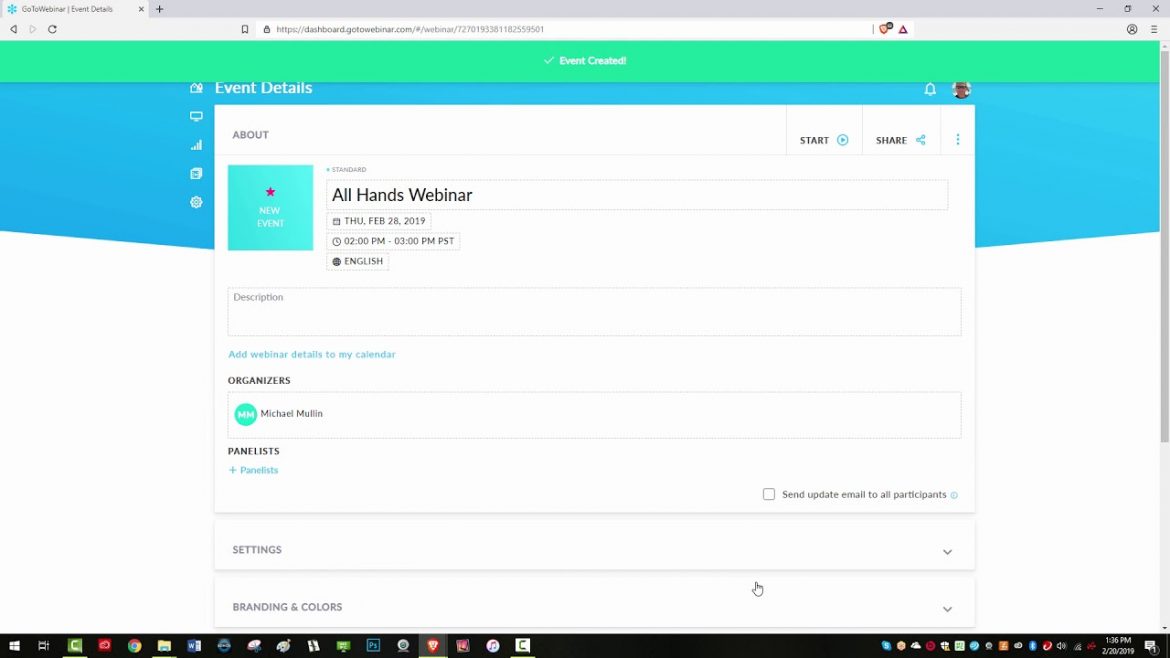Open the video library sidebar icon
1170x658 pixels.
196,173
